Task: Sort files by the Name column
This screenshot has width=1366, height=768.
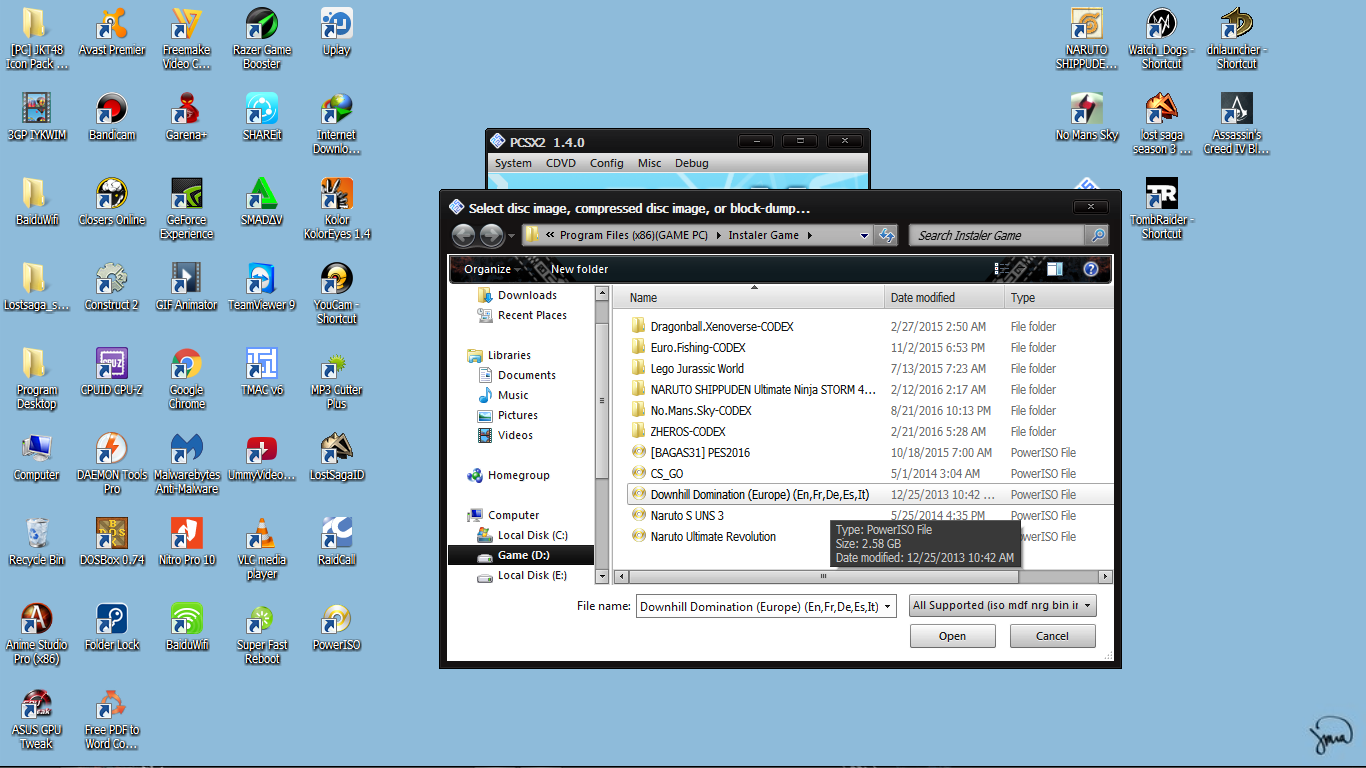Action: click(x=748, y=297)
